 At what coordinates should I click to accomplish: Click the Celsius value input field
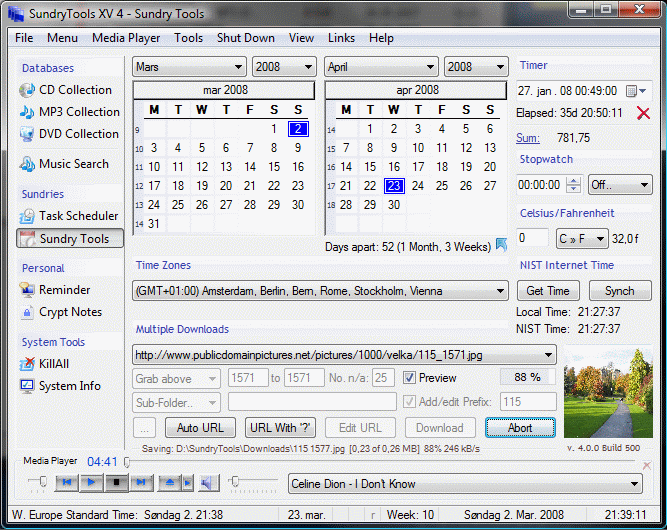[532, 238]
